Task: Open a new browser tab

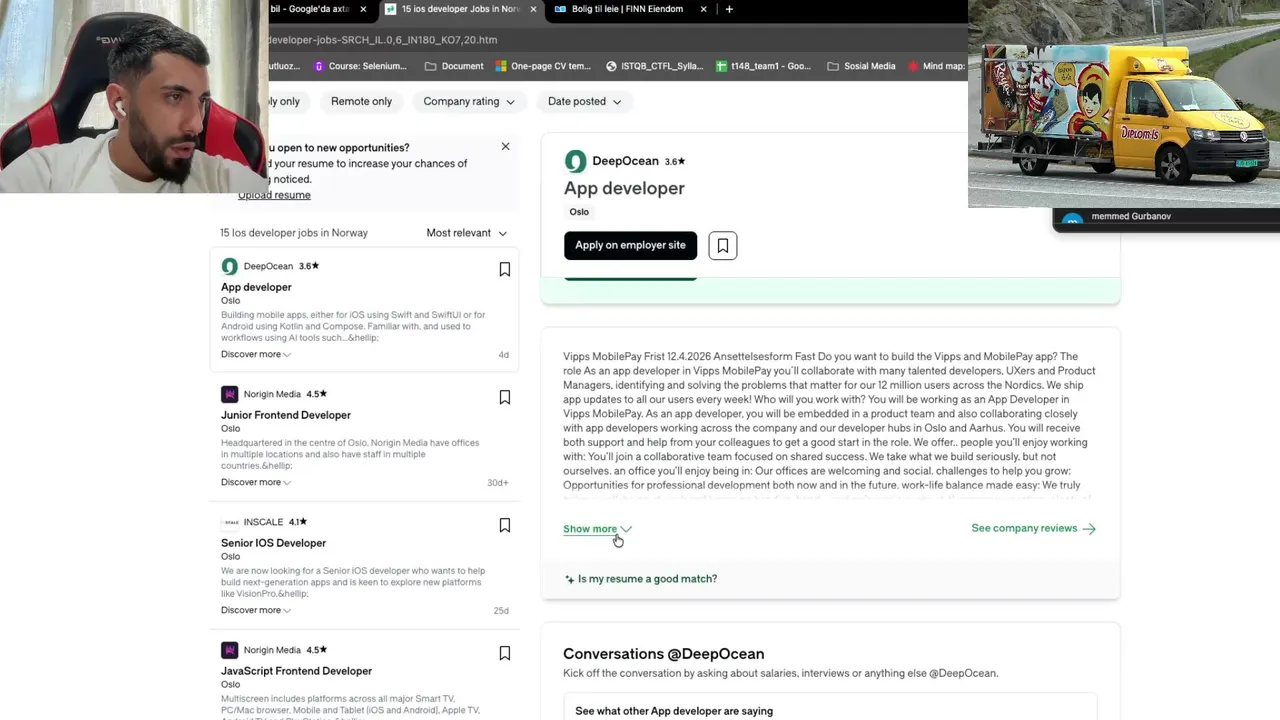Action: (x=729, y=9)
